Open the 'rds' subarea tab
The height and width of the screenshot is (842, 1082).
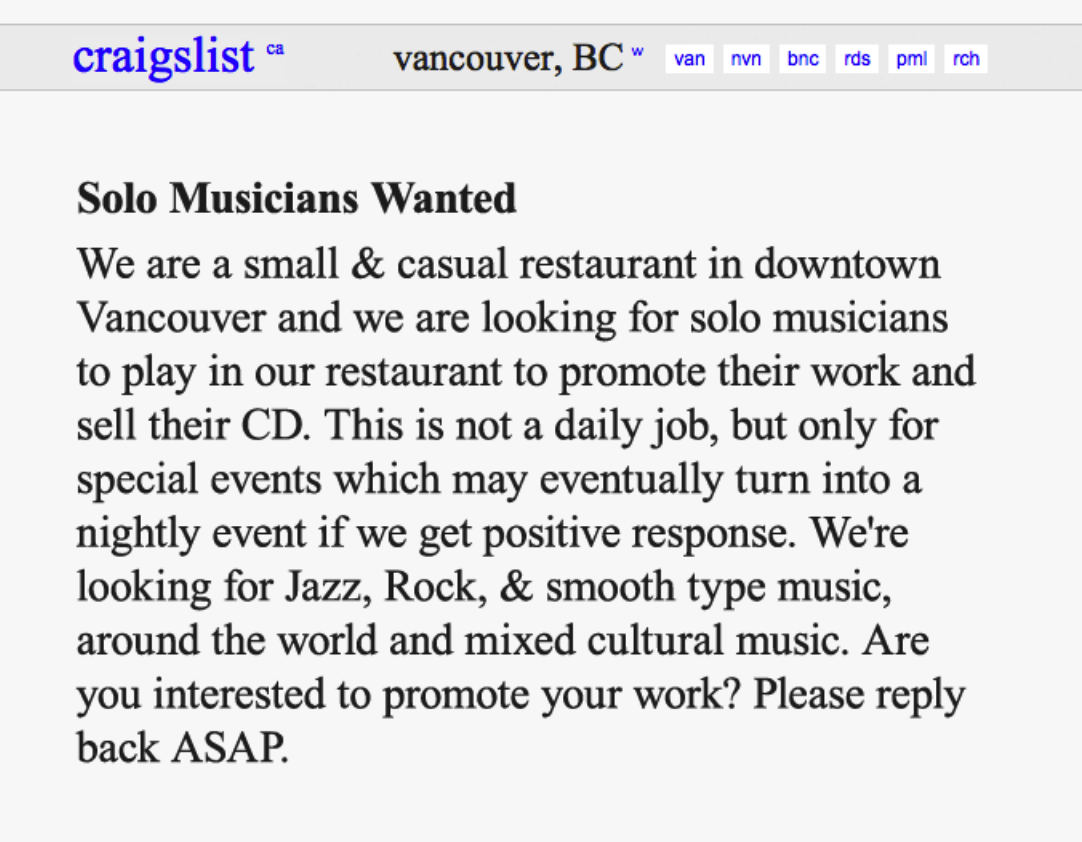pyautogui.click(x=857, y=59)
